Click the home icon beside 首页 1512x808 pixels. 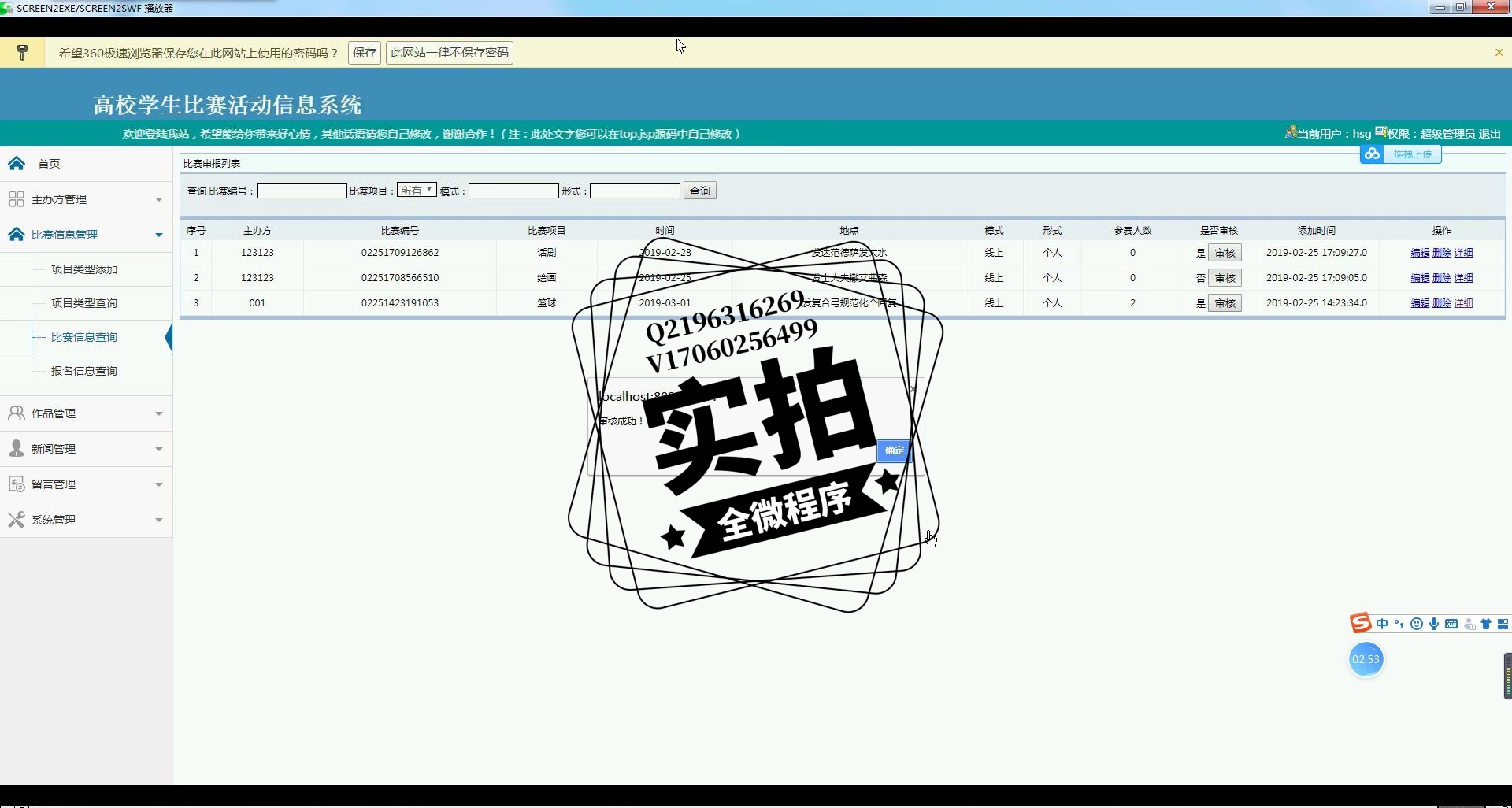[17, 163]
